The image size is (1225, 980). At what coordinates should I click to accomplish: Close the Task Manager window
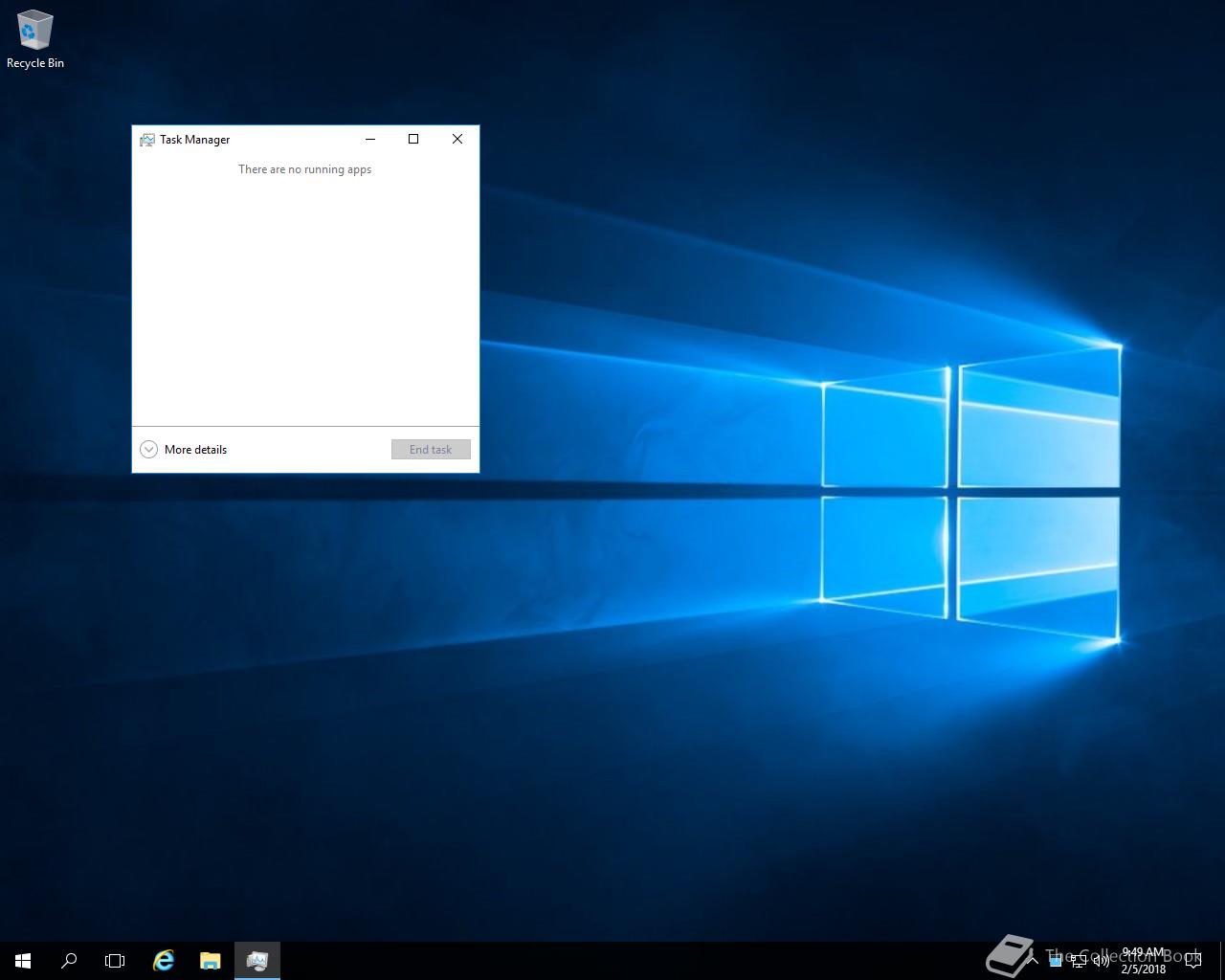coord(457,139)
